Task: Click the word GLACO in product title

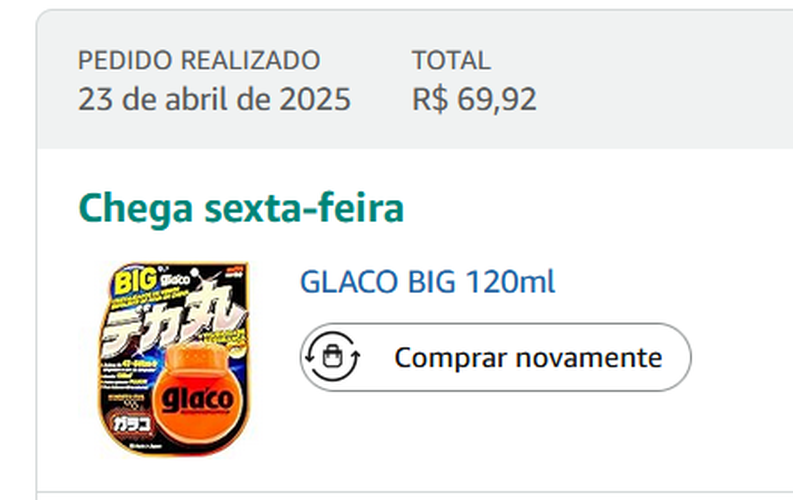Action: coord(349,283)
